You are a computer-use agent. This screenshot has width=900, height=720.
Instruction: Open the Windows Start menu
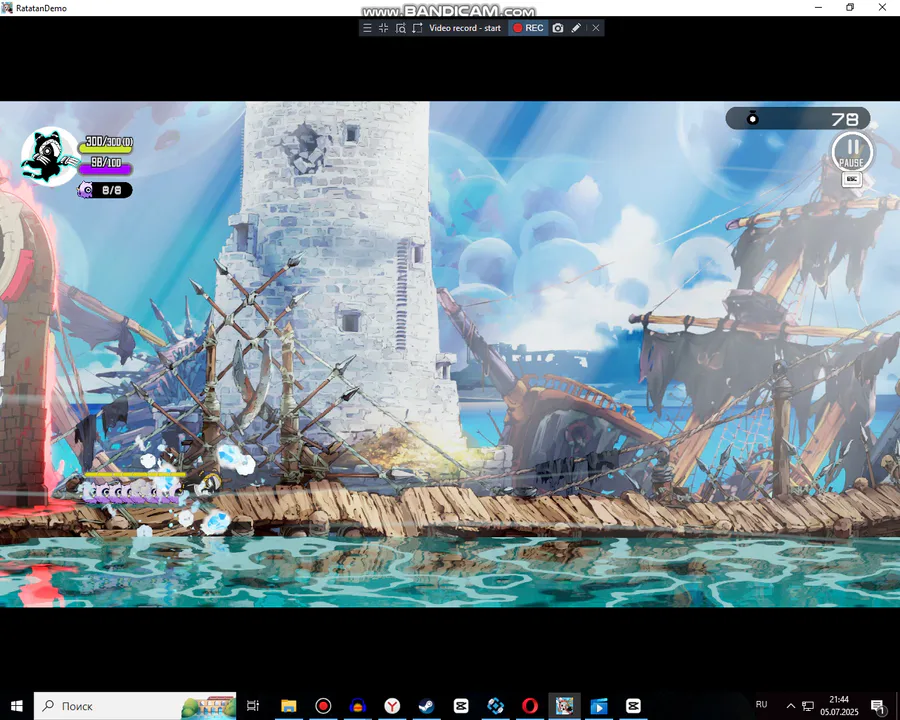17,706
